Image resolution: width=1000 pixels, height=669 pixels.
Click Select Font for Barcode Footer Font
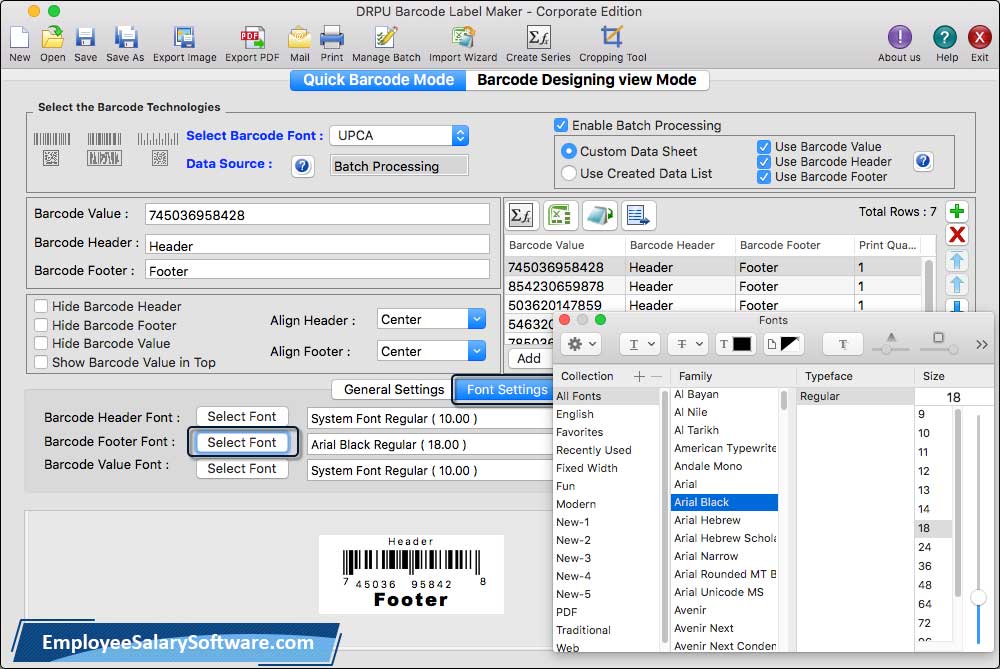pyautogui.click(x=242, y=442)
